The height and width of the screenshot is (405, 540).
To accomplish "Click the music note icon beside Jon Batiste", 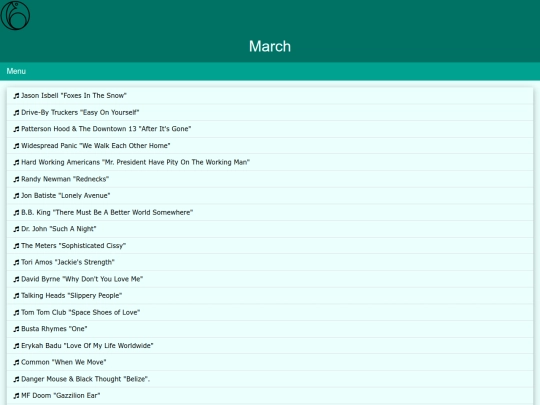I will pos(16,196).
